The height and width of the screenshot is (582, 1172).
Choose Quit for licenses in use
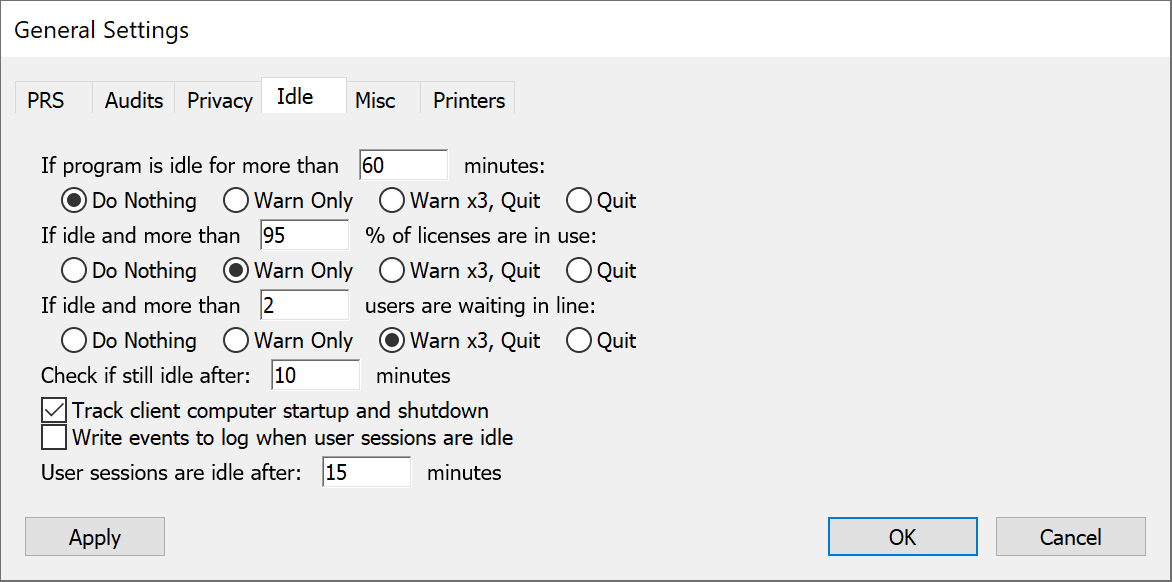[602, 270]
